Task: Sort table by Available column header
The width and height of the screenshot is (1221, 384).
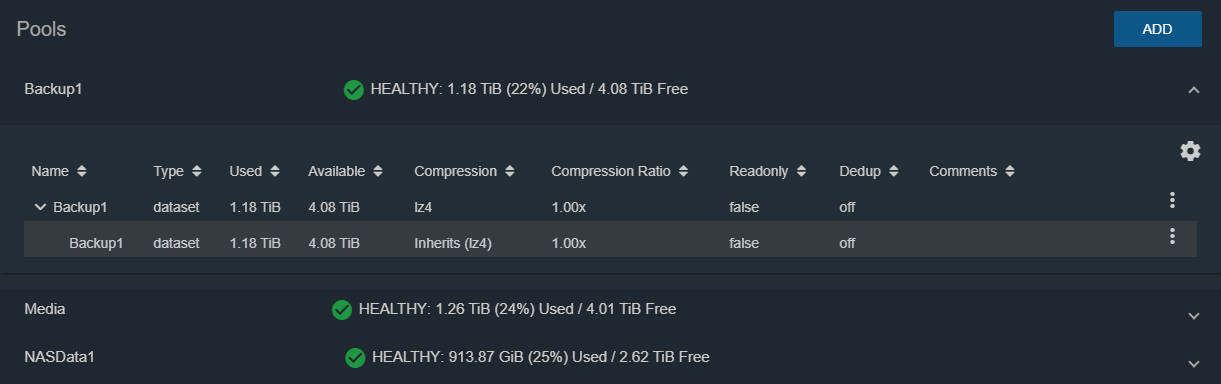Action: click(x=345, y=171)
